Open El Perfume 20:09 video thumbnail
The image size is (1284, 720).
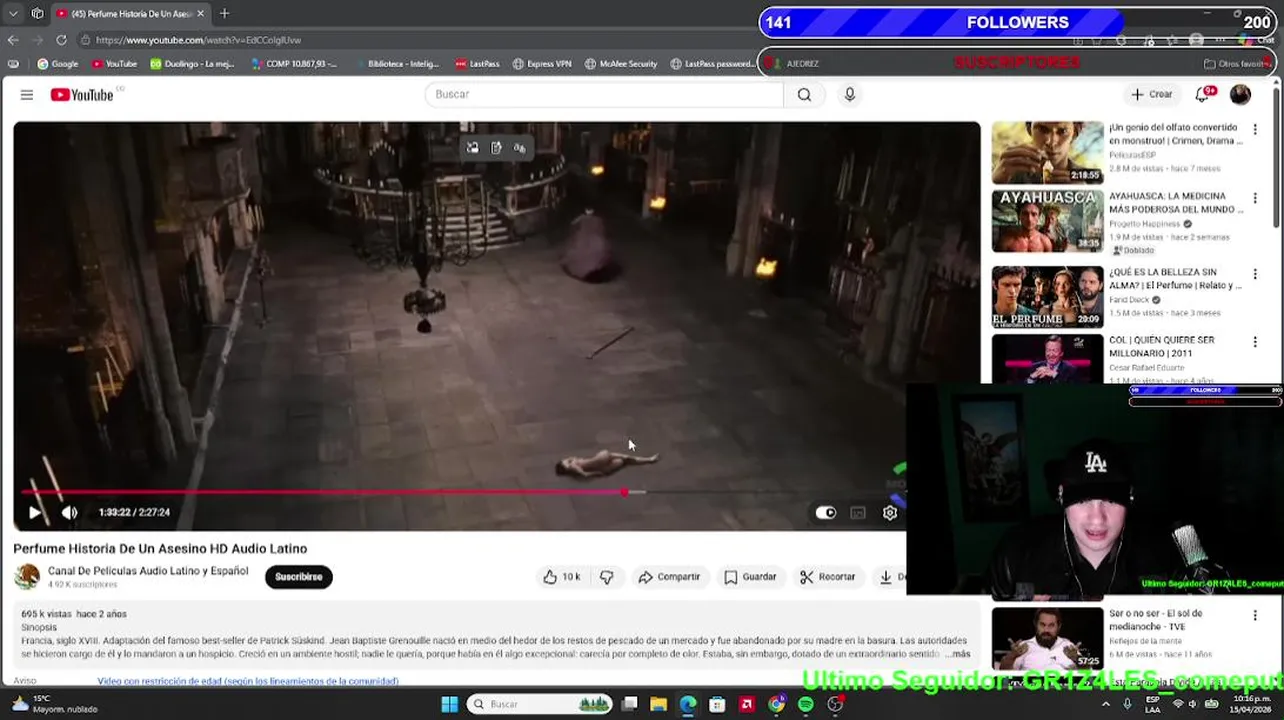tap(1047, 297)
